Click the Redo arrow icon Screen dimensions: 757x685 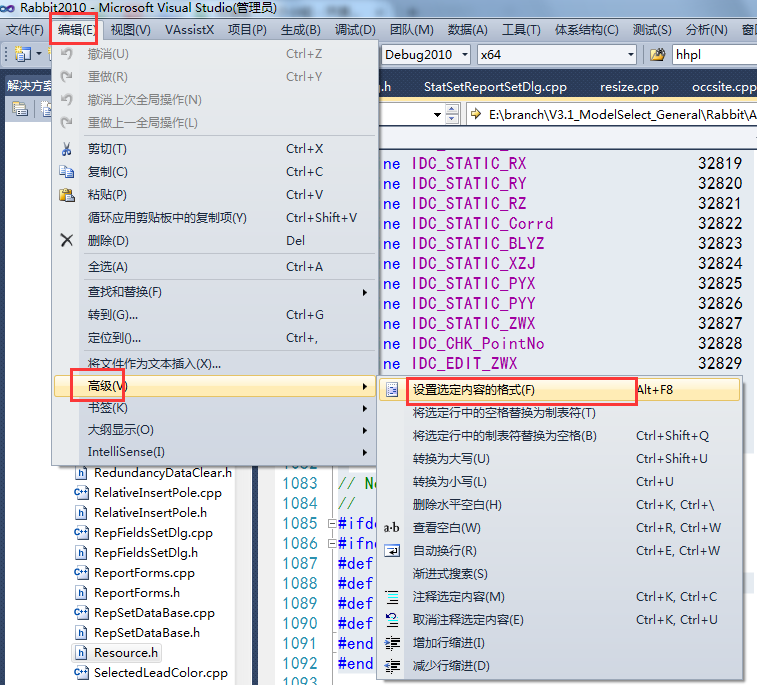point(67,77)
